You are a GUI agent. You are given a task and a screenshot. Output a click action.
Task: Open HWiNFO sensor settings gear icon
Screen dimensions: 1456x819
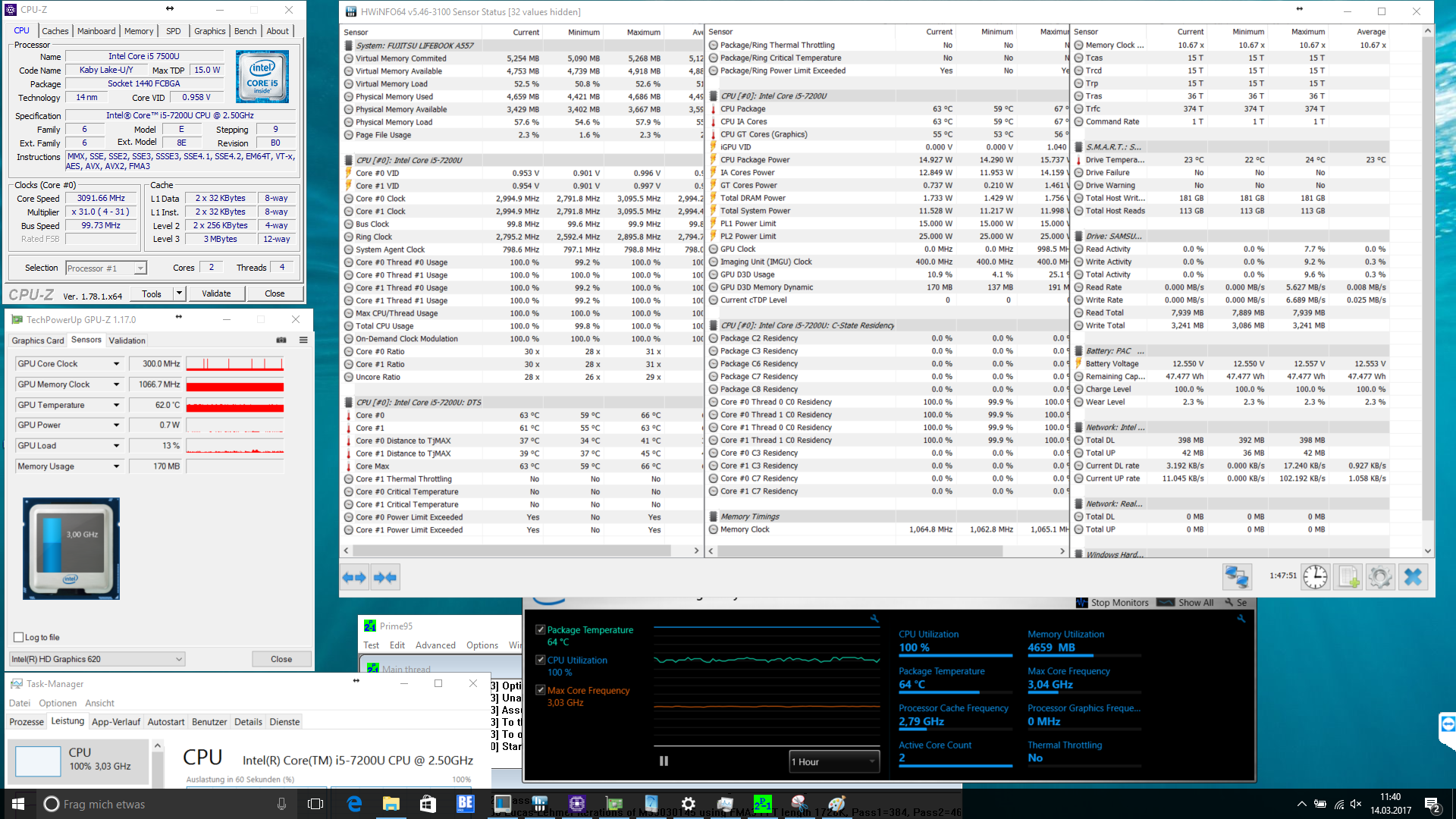[x=1380, y=577]
